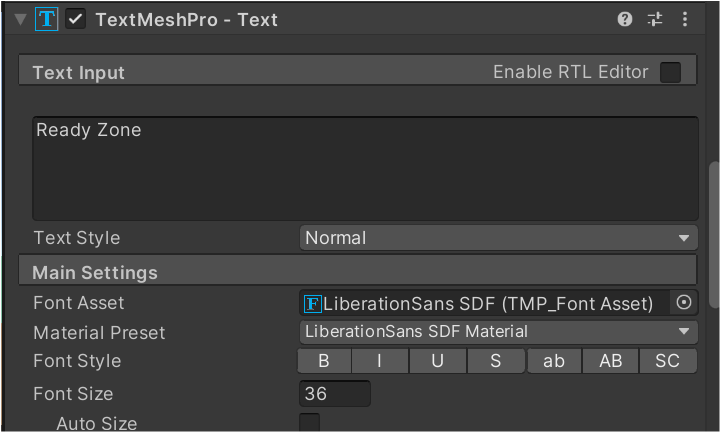The height and width of the screenshot is (432, 720).
Task: Open the Text Style Normal dropdown
Action: click(x=498, y=238)
